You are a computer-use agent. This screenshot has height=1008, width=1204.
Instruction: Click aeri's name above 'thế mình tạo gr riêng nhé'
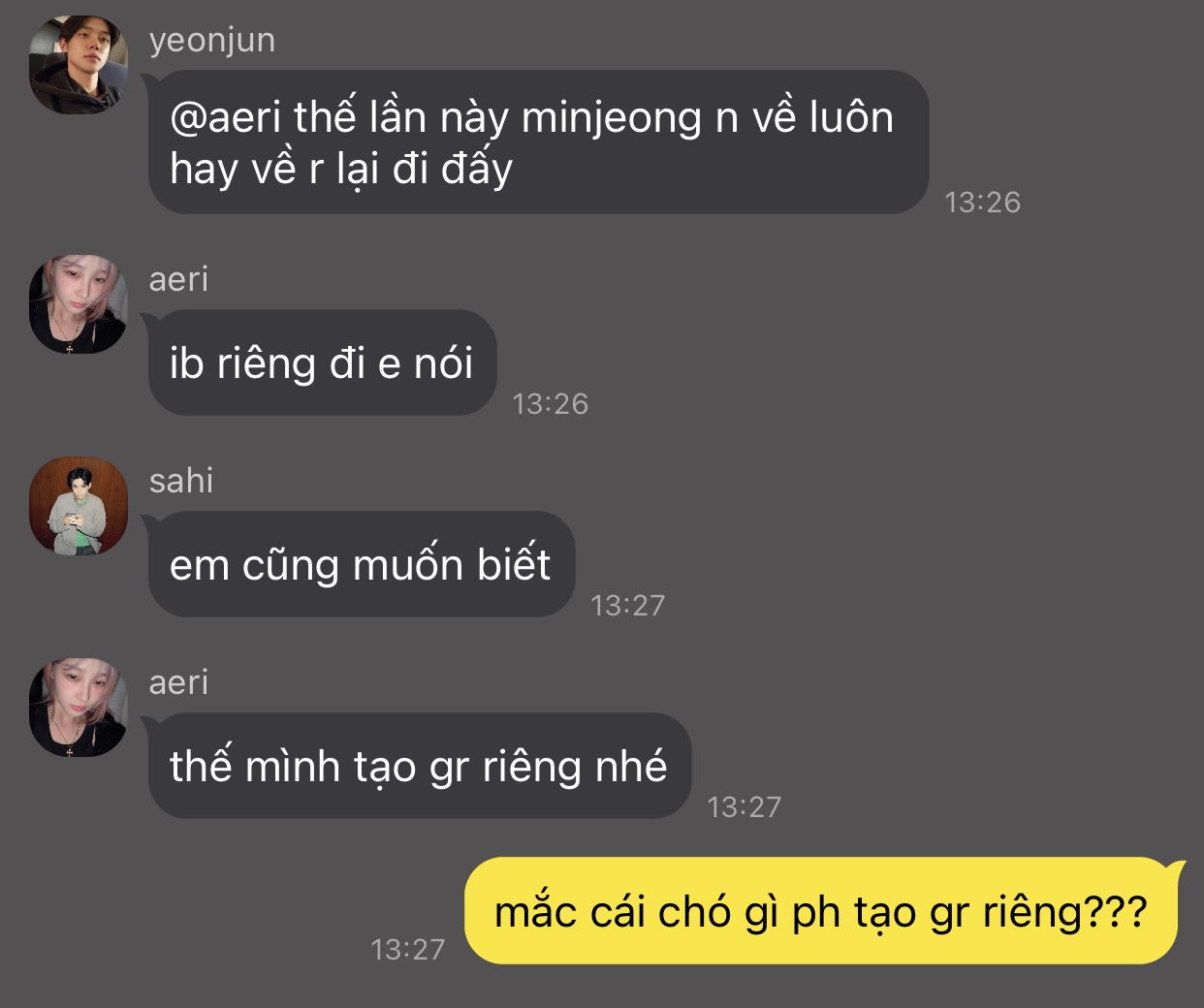click(178, 682)
